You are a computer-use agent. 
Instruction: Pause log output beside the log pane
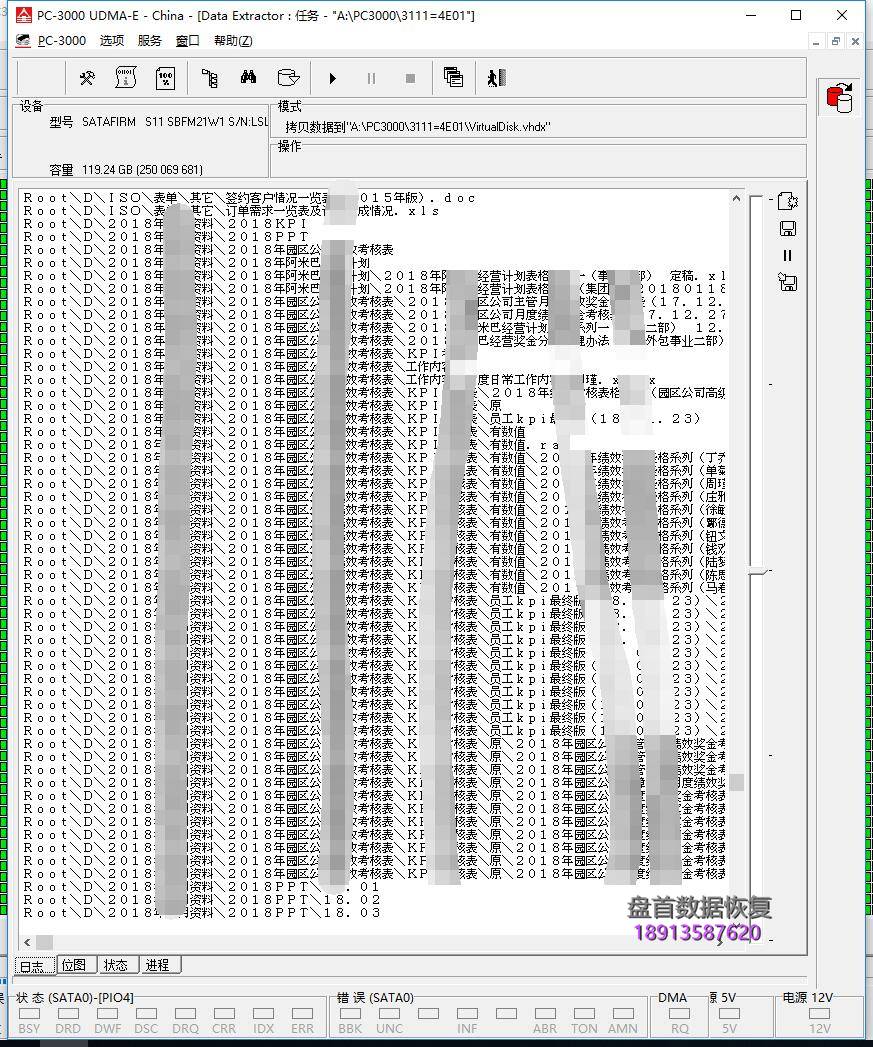pyautogui.click(x=788, y=256)
